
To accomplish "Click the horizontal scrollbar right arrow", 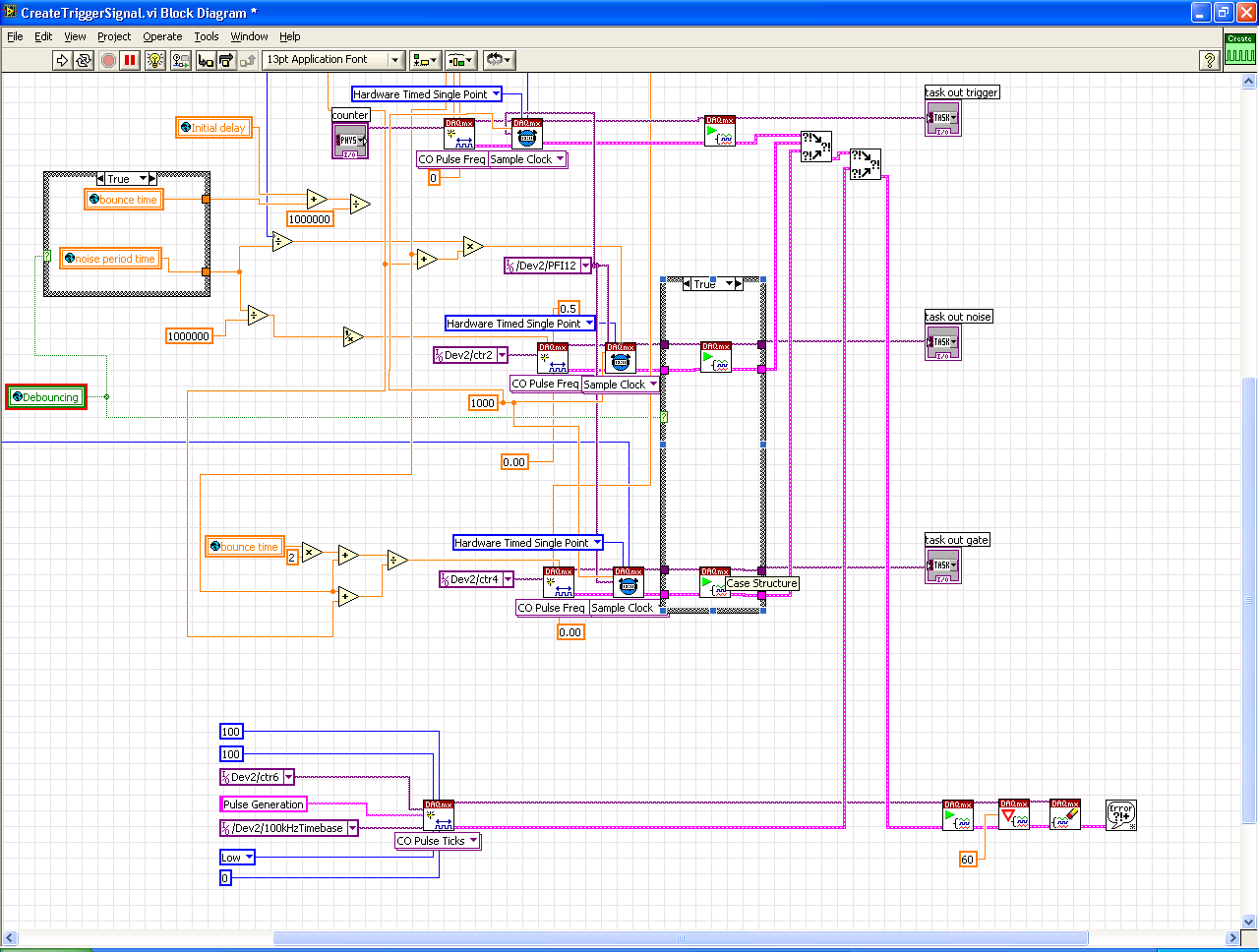I will pos(1232,937).
